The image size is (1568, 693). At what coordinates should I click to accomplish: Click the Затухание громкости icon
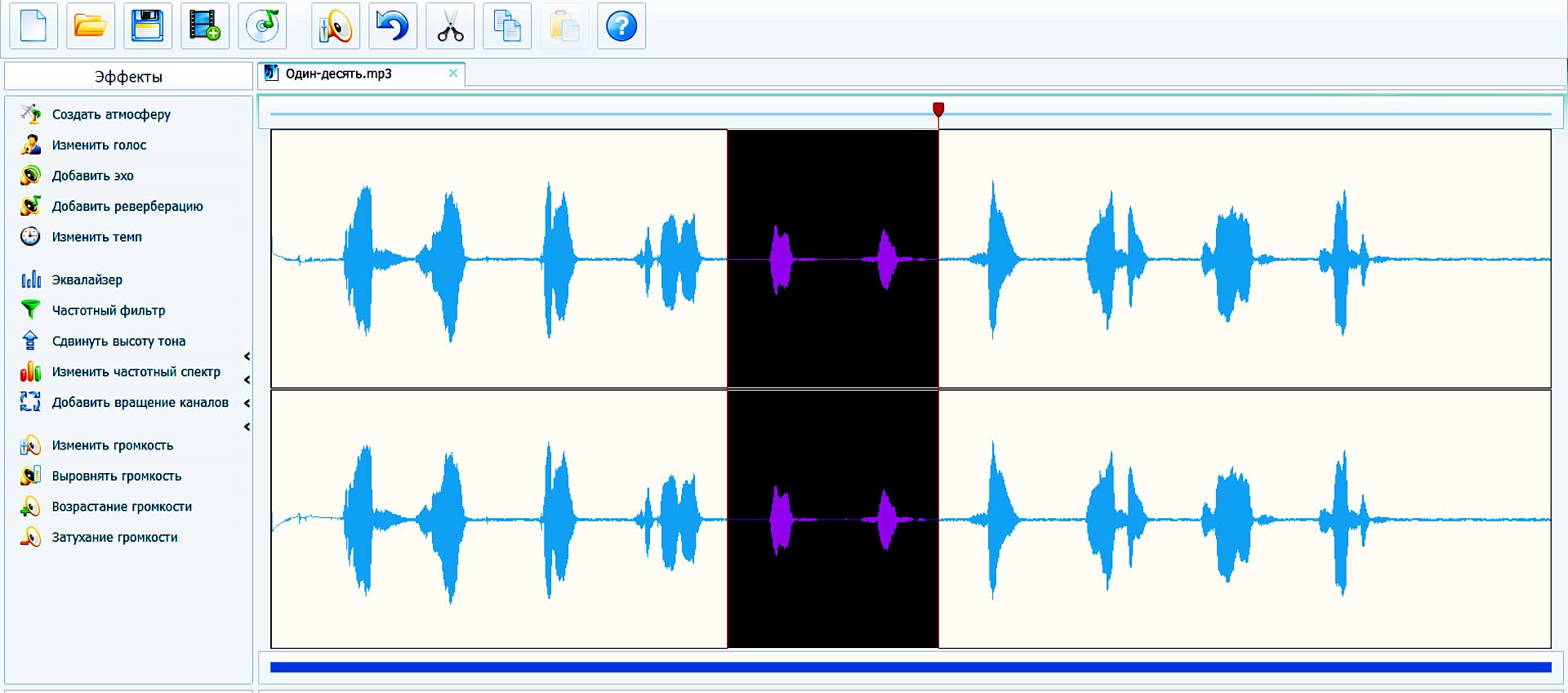click(30, 537)
